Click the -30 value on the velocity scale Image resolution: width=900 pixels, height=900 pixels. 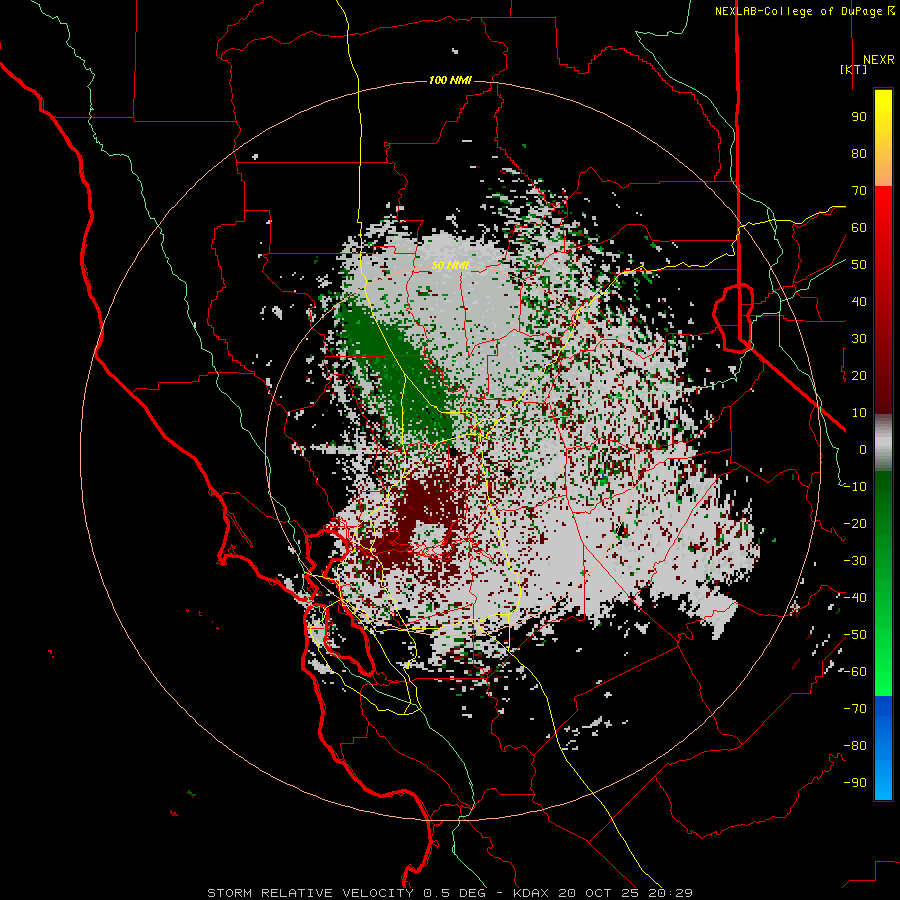(855, 561)
